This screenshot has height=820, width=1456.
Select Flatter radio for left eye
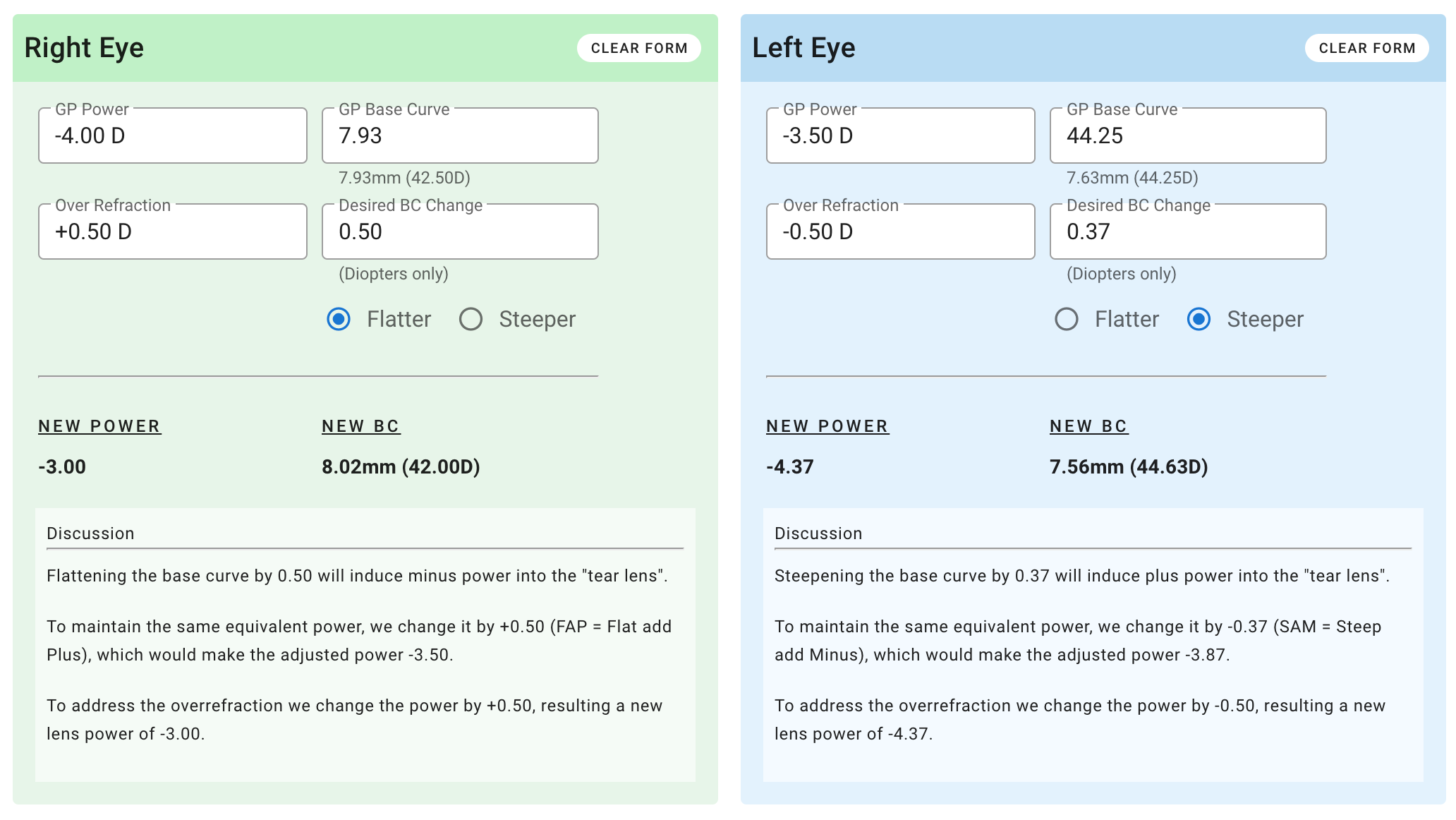click(x=1066, y=319)
